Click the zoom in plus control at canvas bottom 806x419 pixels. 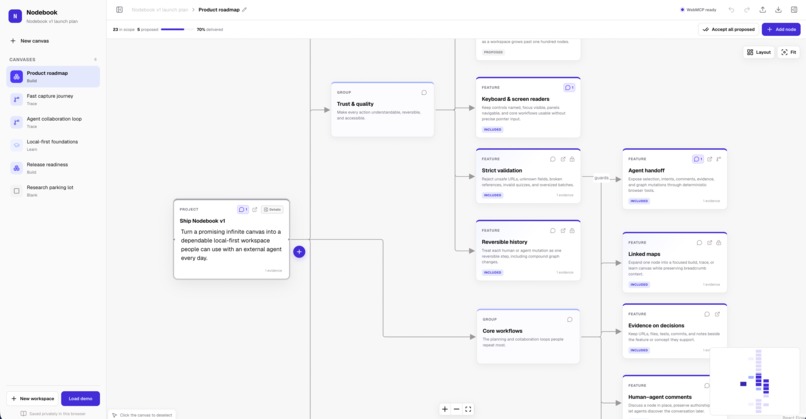tap(445, 409)
